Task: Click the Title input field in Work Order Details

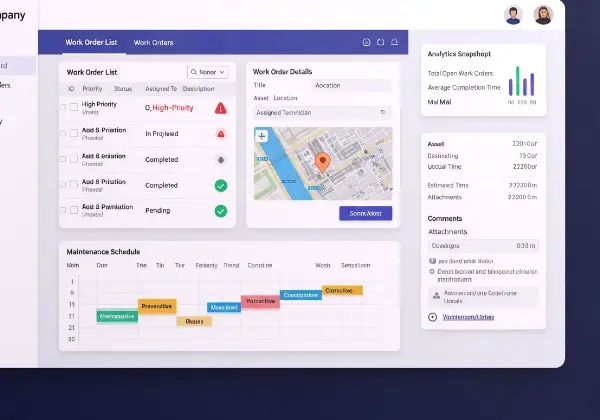Action: coord(352,85)
